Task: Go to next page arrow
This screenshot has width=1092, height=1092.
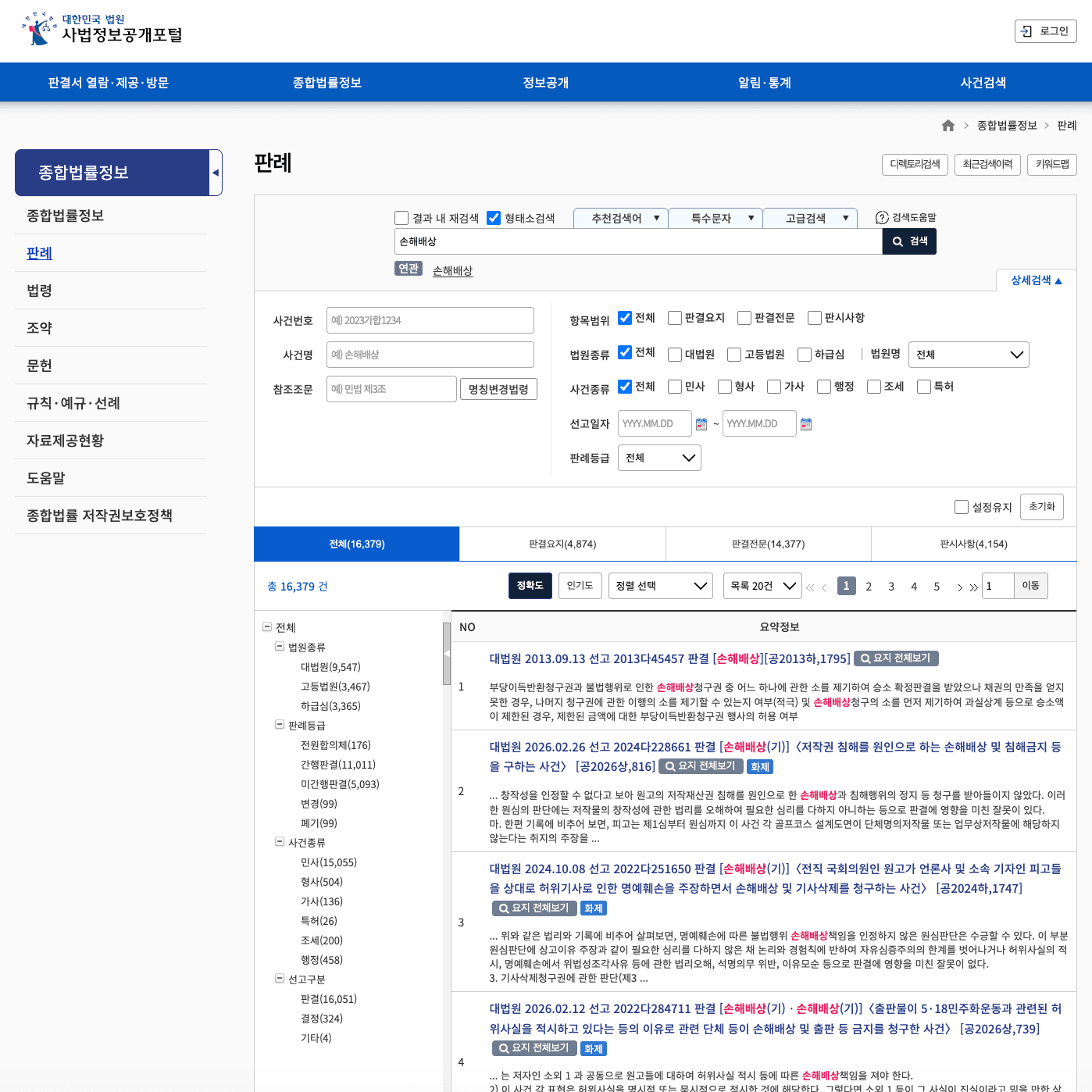Action: [959, 587]
